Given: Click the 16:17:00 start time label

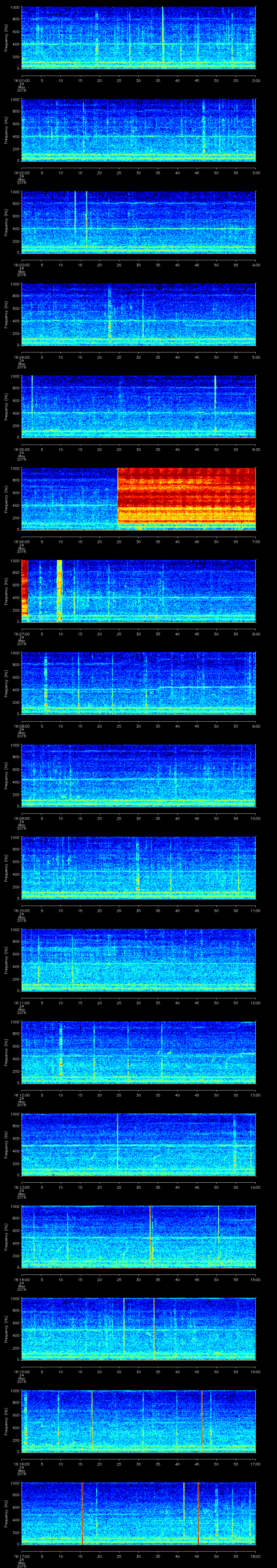Looking at the screenshot, I should 22,1556.
